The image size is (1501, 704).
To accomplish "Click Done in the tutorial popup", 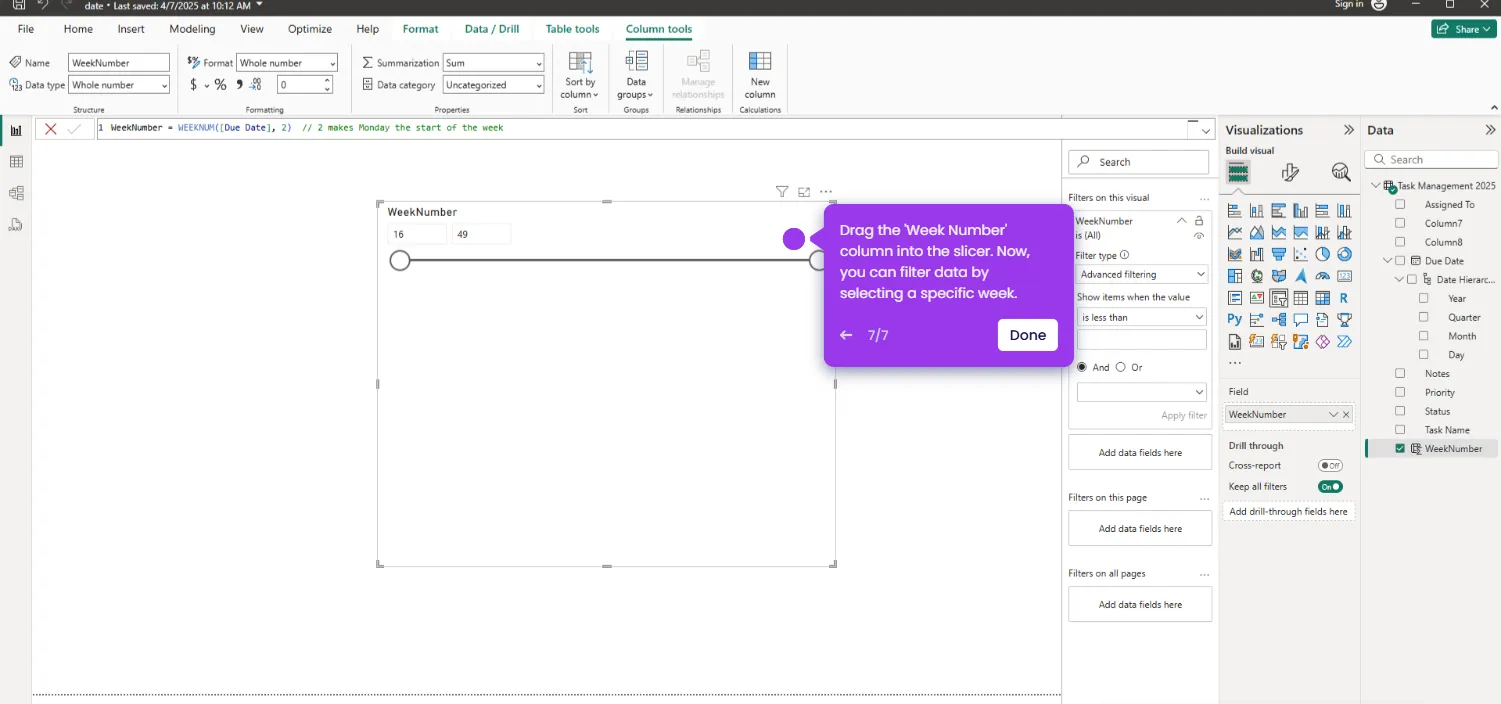I will point(1027,335).
